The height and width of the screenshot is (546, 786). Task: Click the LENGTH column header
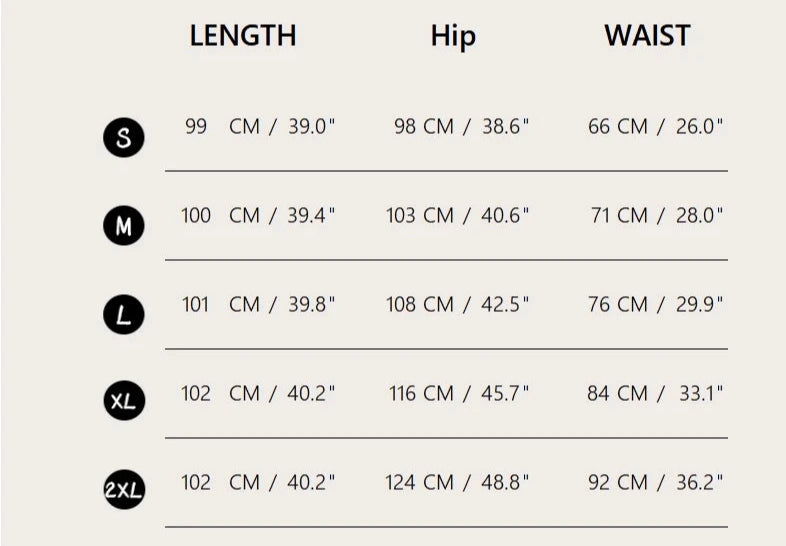point(243,36)
